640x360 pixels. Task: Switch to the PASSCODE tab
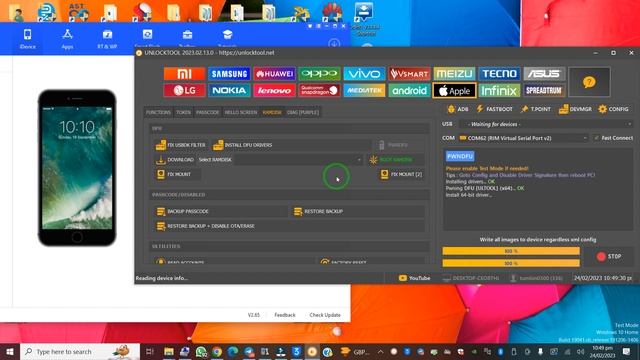[207, 112]
